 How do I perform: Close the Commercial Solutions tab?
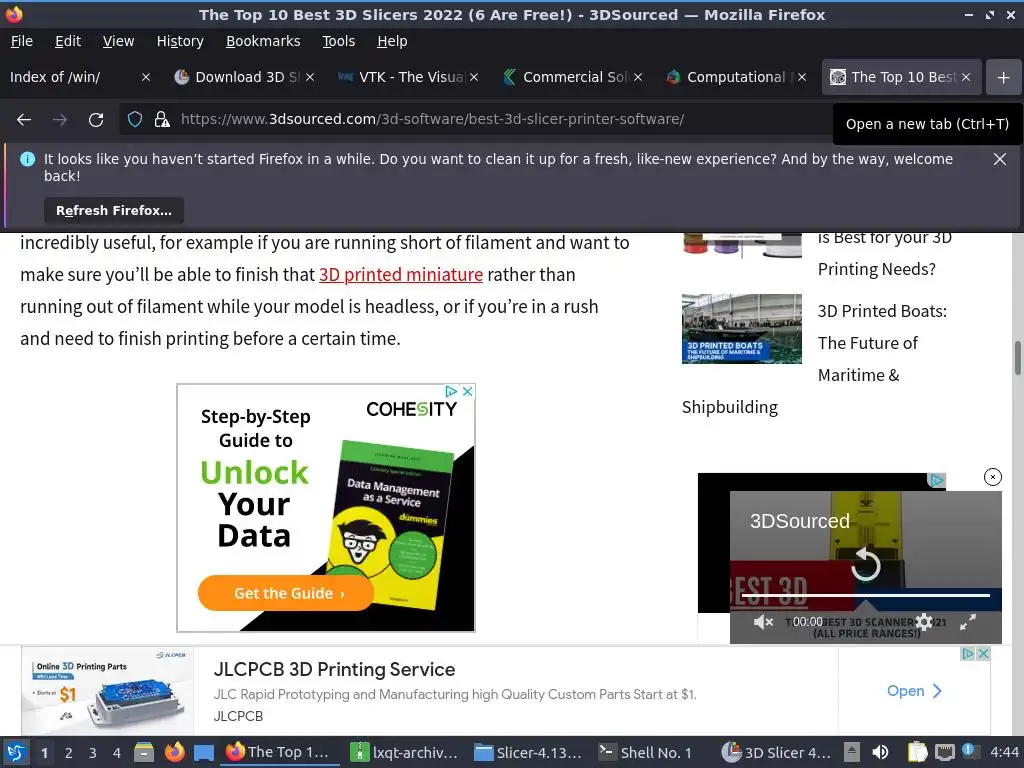tap(637, 77)
